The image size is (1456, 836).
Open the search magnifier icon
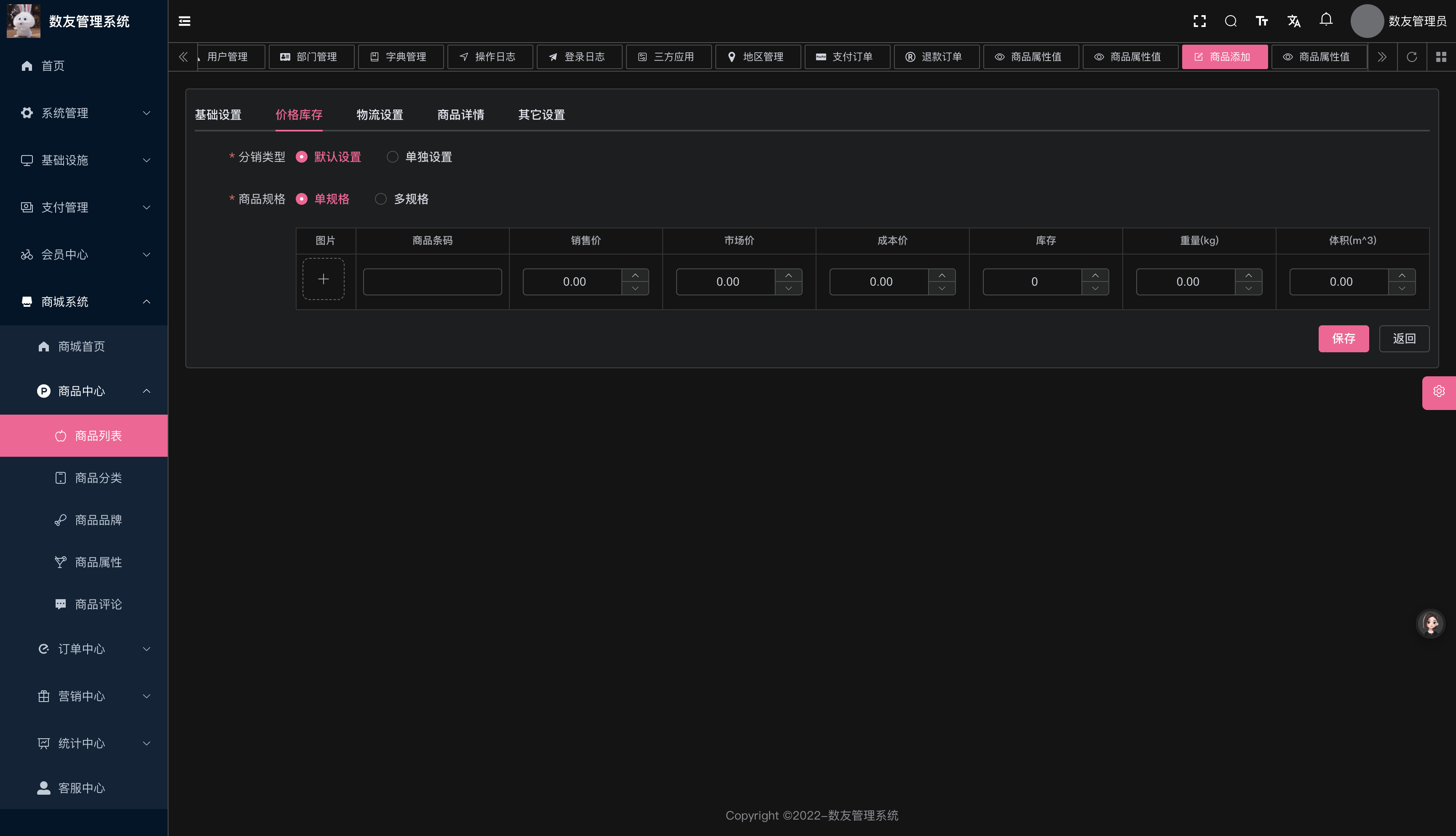click(x=1231, y=21)
